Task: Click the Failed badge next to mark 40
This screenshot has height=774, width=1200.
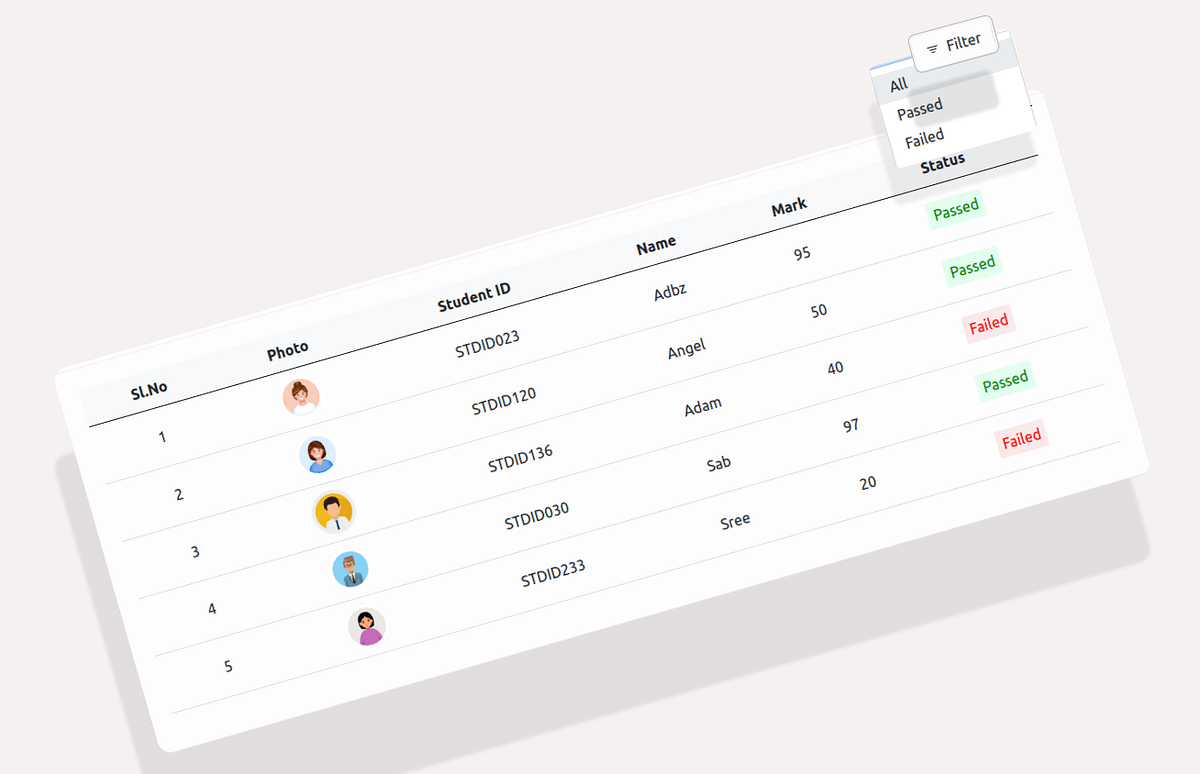Action: coord(989,323)
